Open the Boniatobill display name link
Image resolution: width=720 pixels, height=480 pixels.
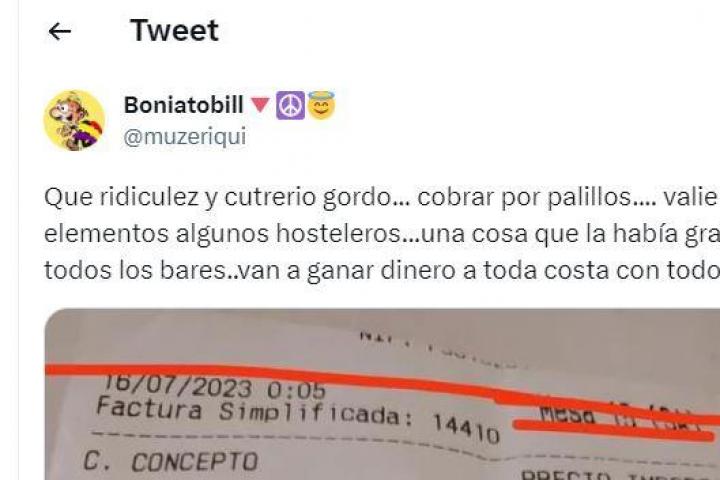184,105
